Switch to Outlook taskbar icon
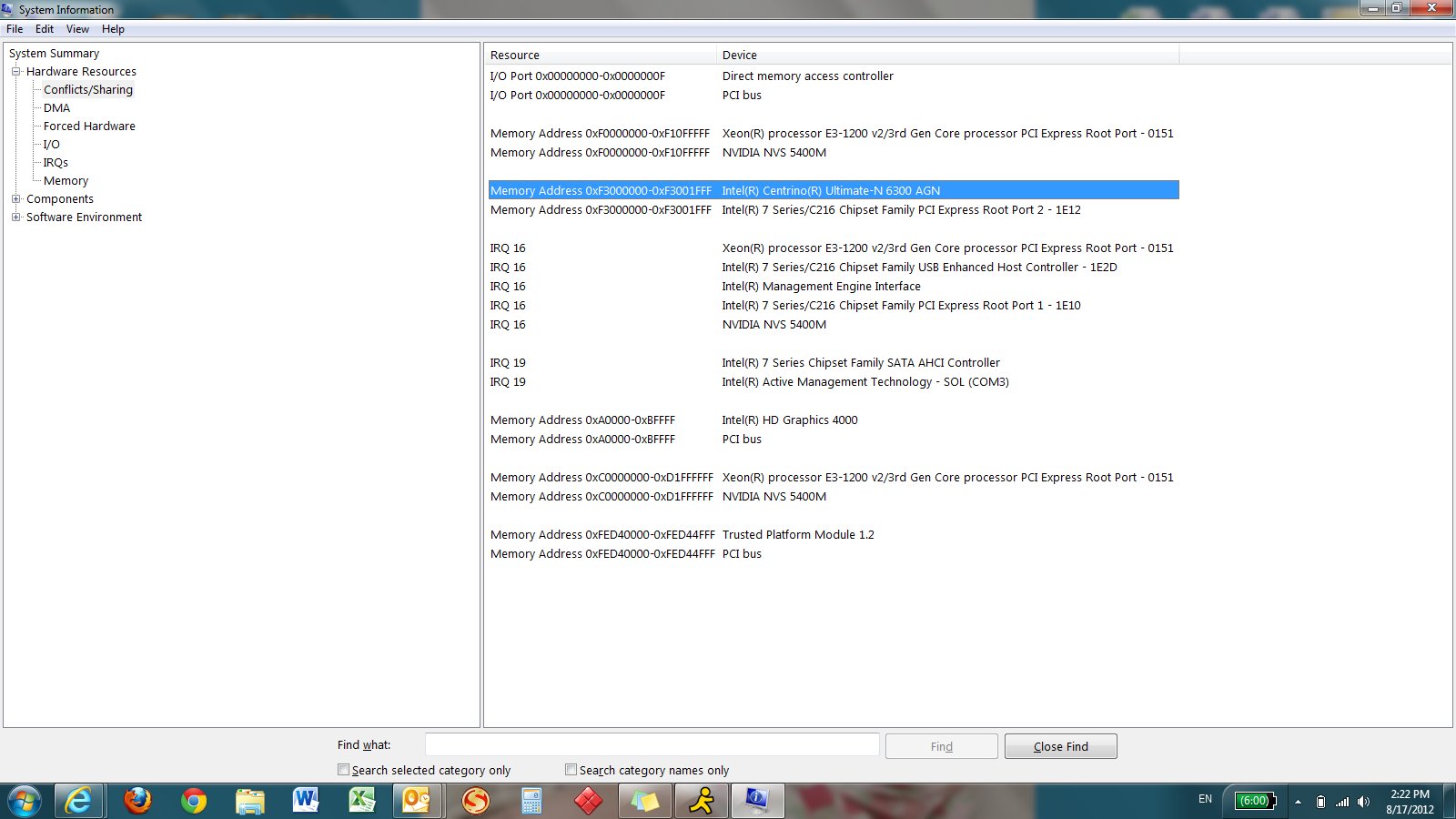The width and height of the screenshot is (1456, 819). click(x=419, y=801)
